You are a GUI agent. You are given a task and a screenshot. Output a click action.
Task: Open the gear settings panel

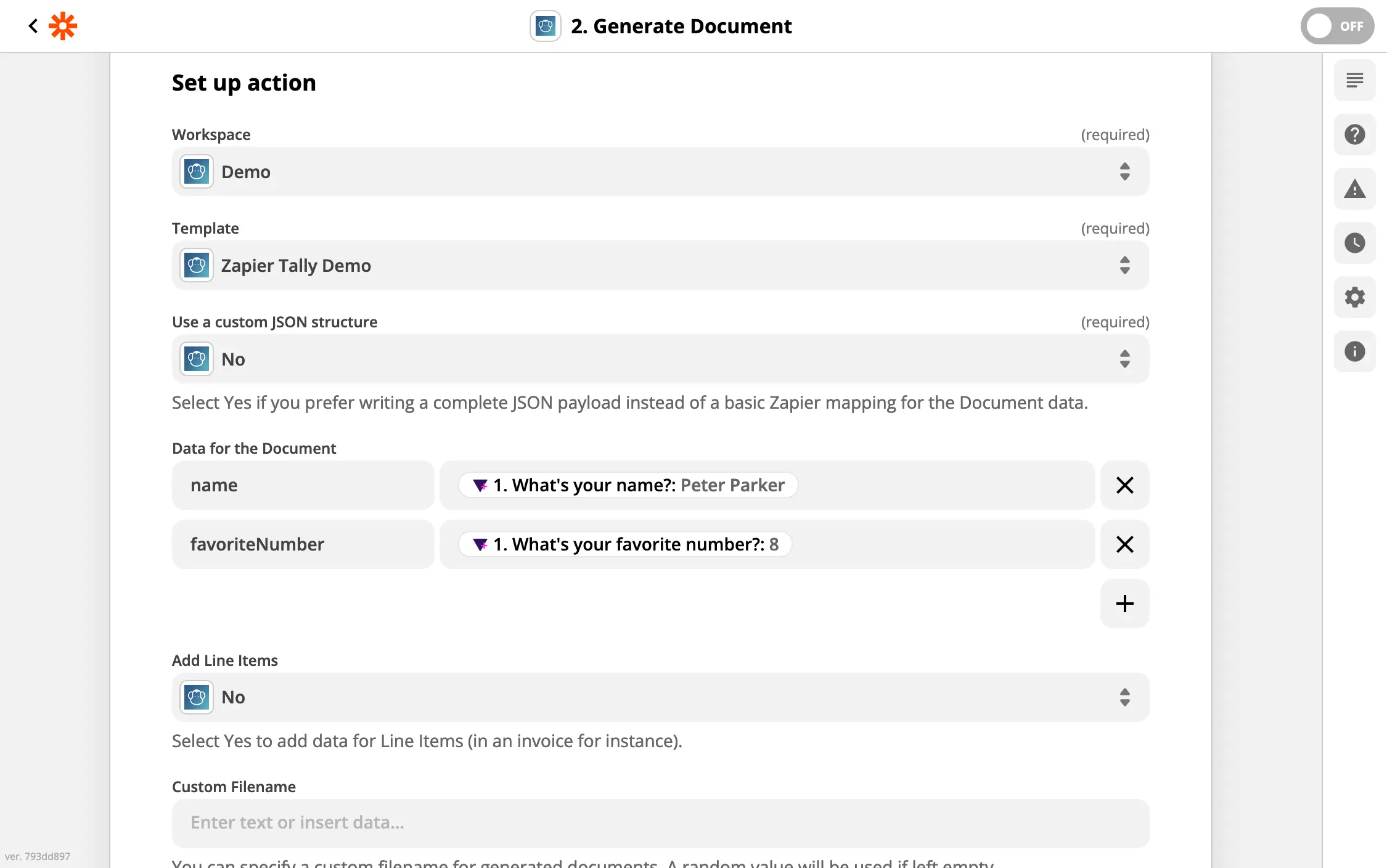(1354, 297)
